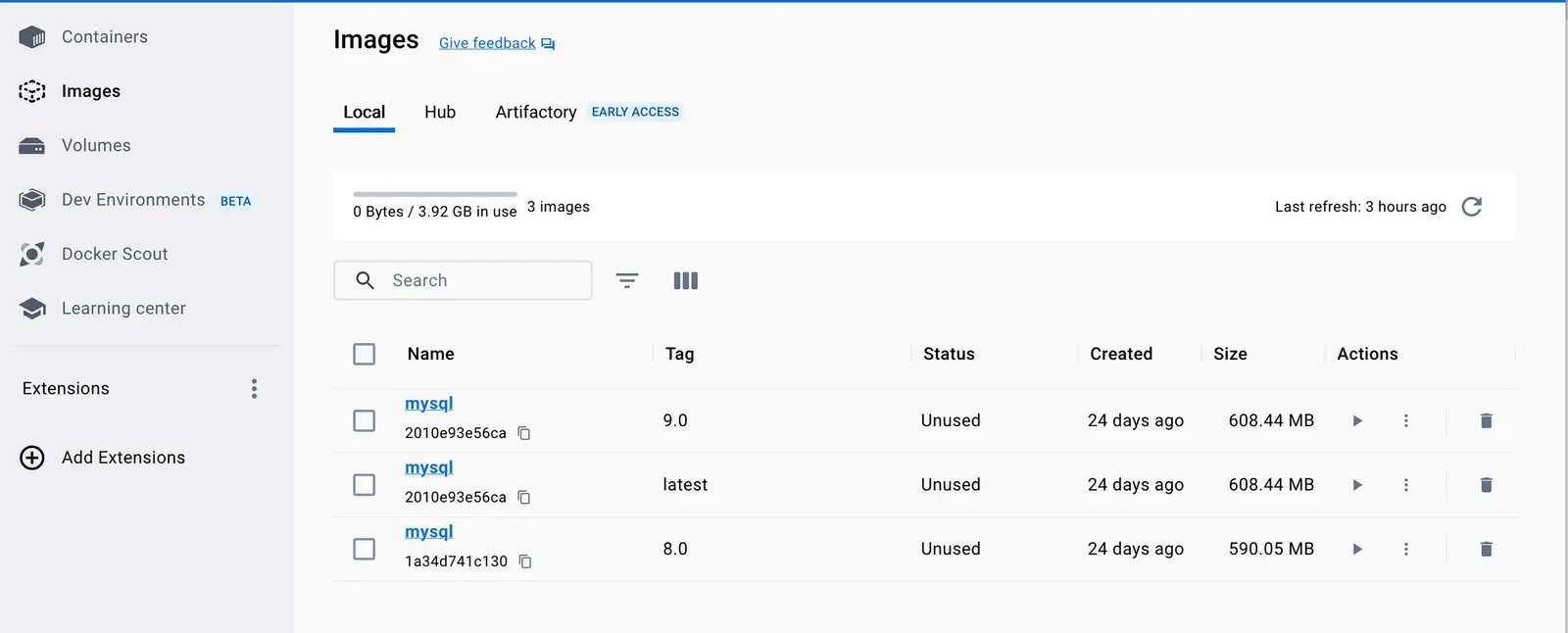
Task: Refresh the images list
Action: (x=1471, y=207)
